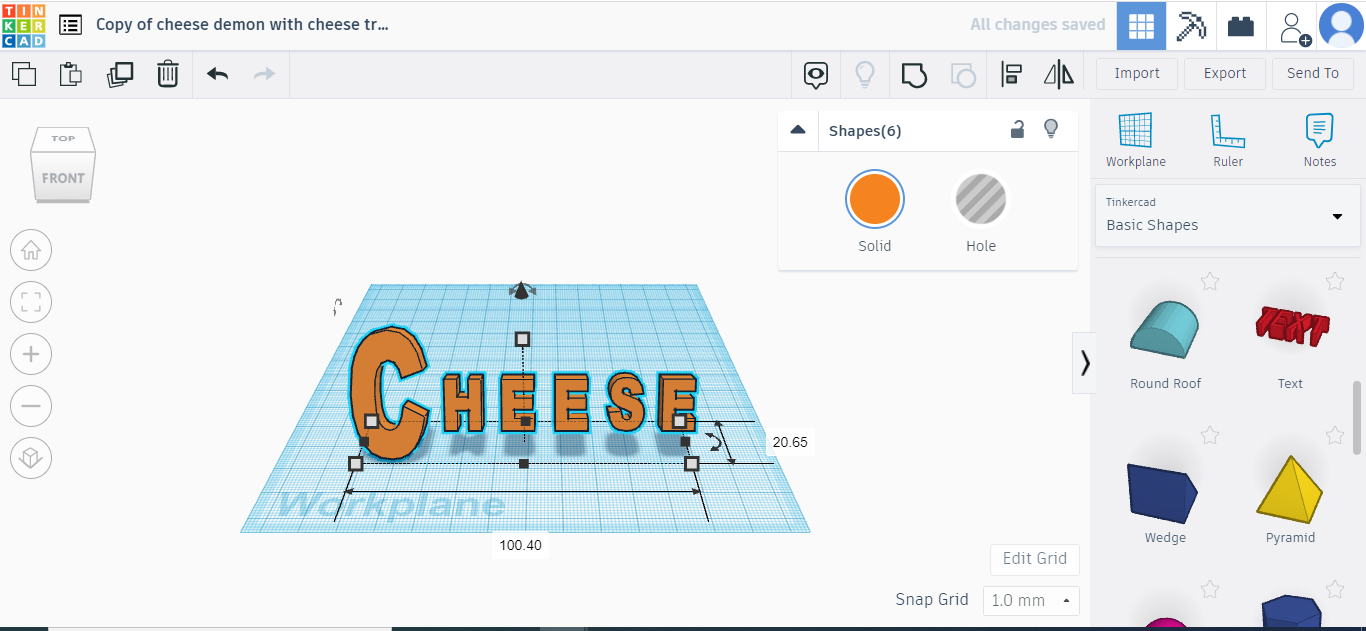Click the Mirror tool icon
1366x631 pixels.
[1058, 74]
